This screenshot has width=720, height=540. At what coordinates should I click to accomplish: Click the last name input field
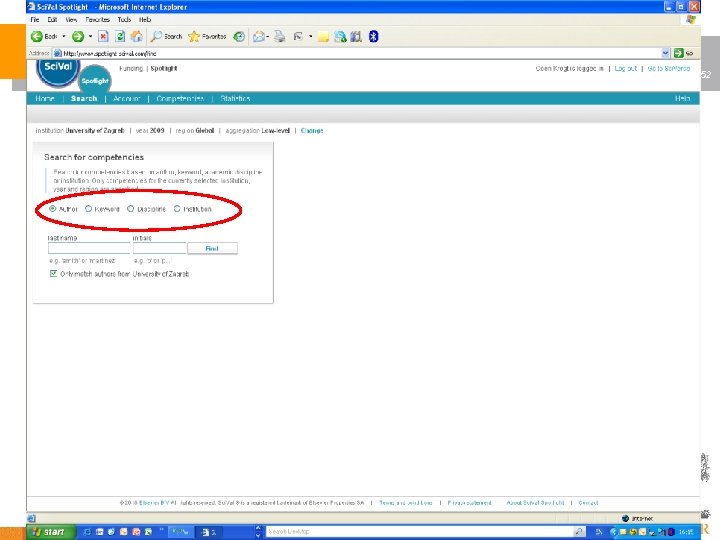tap(89, 248)
